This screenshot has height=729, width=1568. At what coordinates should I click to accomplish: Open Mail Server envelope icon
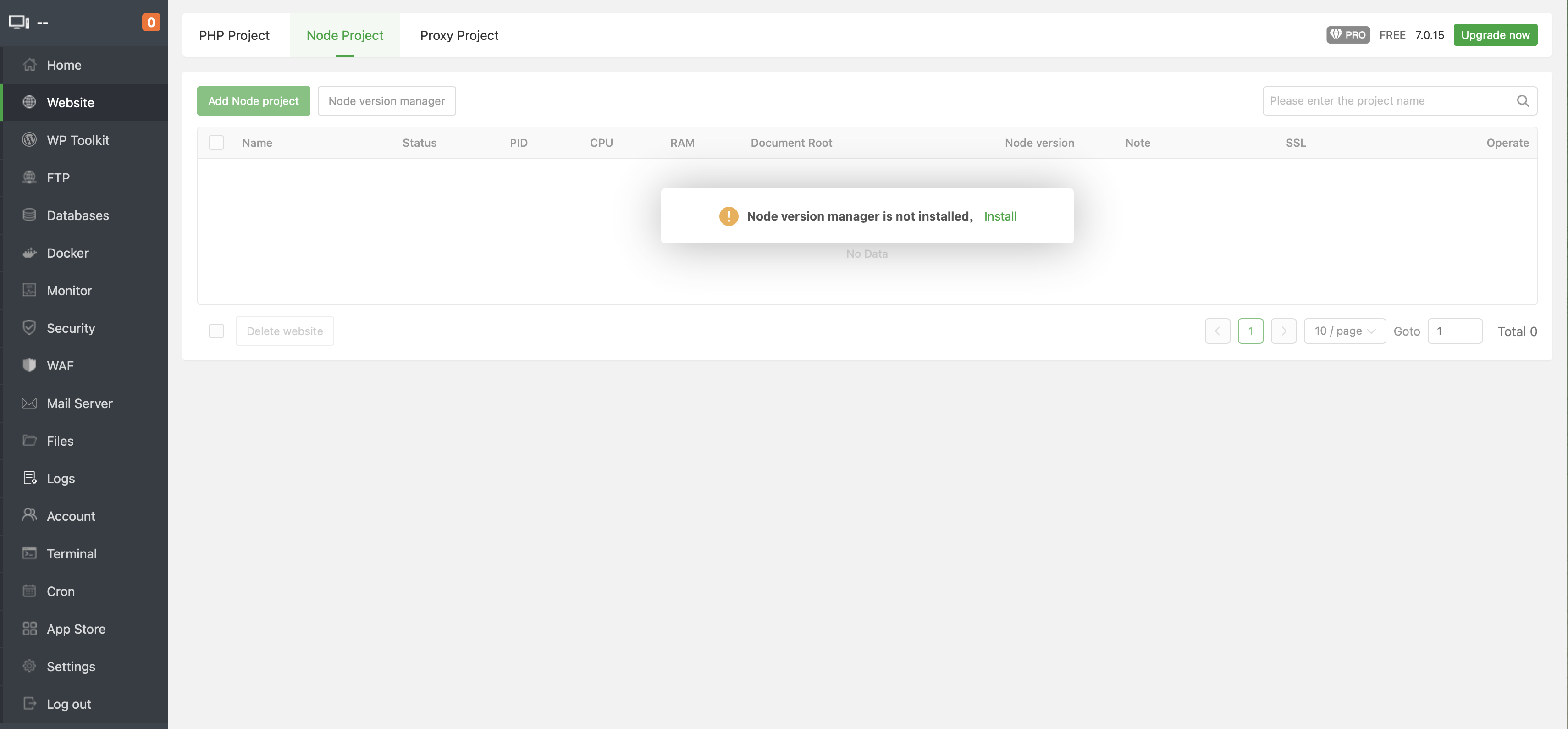click(x=29, y=403)
